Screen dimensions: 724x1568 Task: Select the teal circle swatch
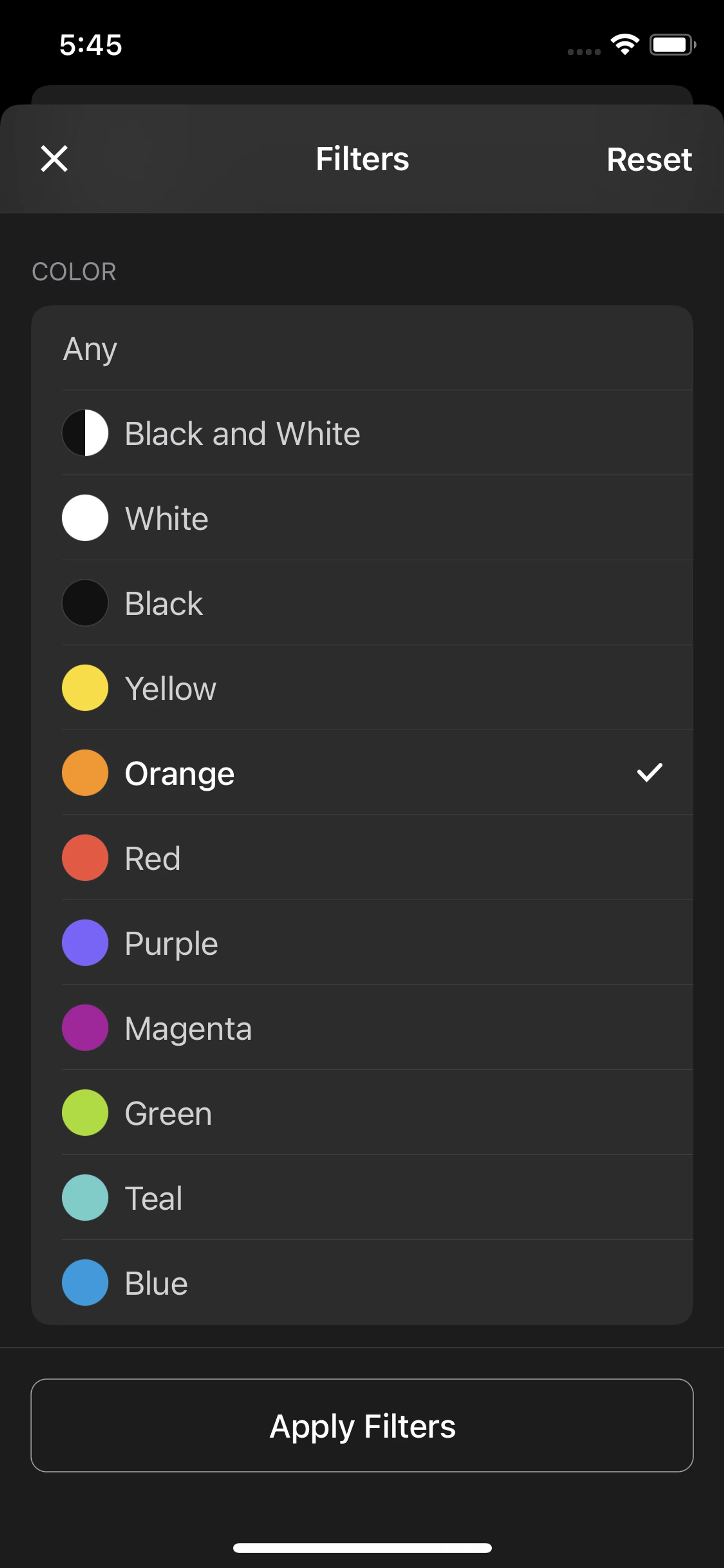point(85,1197)
